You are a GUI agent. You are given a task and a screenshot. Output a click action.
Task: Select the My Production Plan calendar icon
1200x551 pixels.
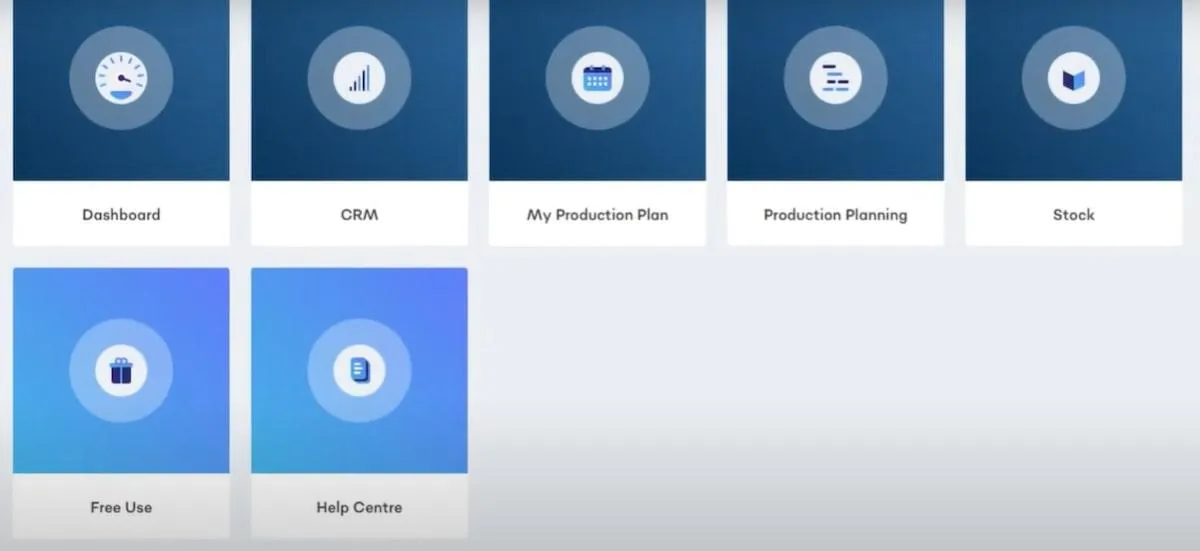coord(597,78)
